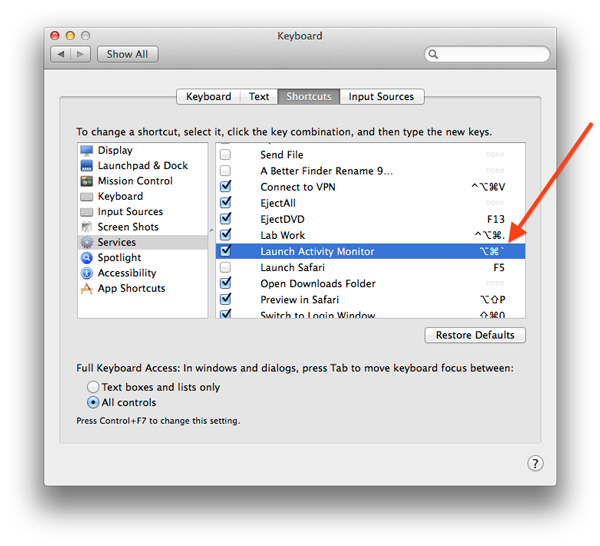The width and height of the screenshot is (600, 546).
Task: Click the F13 shortcut for EjectDVD
Action: pyautogui.click(x=496, y=219)
